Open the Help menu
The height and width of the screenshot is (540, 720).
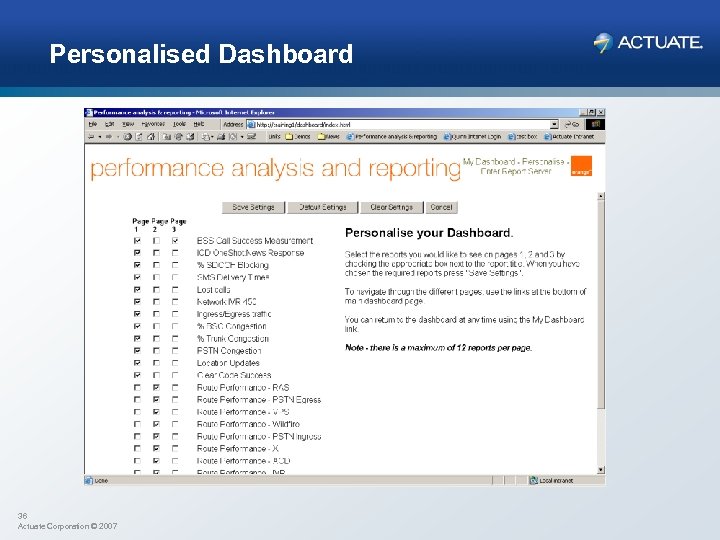tap(198, 124)
